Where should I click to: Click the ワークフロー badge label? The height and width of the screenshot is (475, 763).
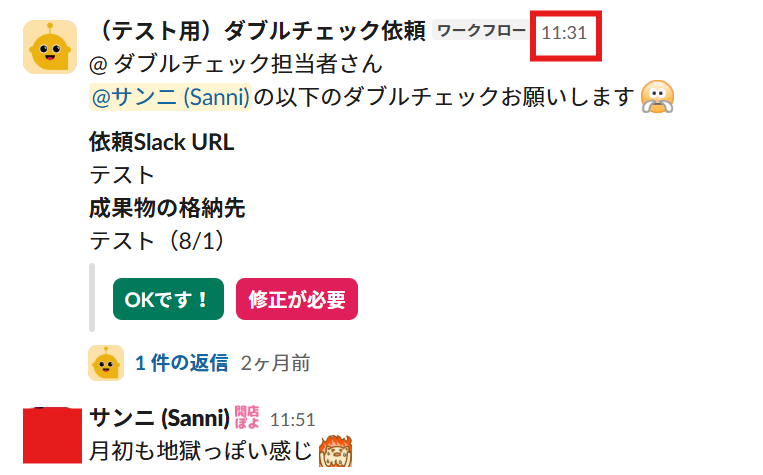tap(481, 31)
